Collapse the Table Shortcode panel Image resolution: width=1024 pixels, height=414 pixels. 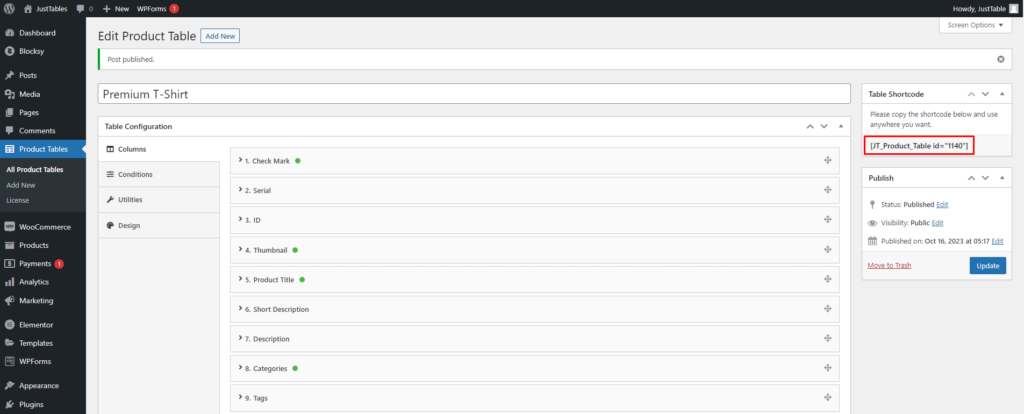[1003, 93]
